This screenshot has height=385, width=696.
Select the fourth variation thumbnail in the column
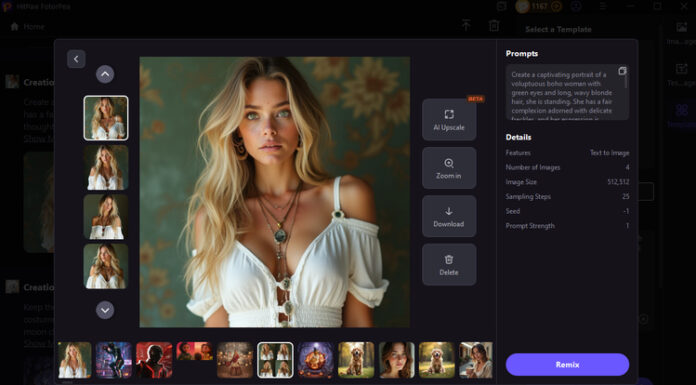point(106,266)
